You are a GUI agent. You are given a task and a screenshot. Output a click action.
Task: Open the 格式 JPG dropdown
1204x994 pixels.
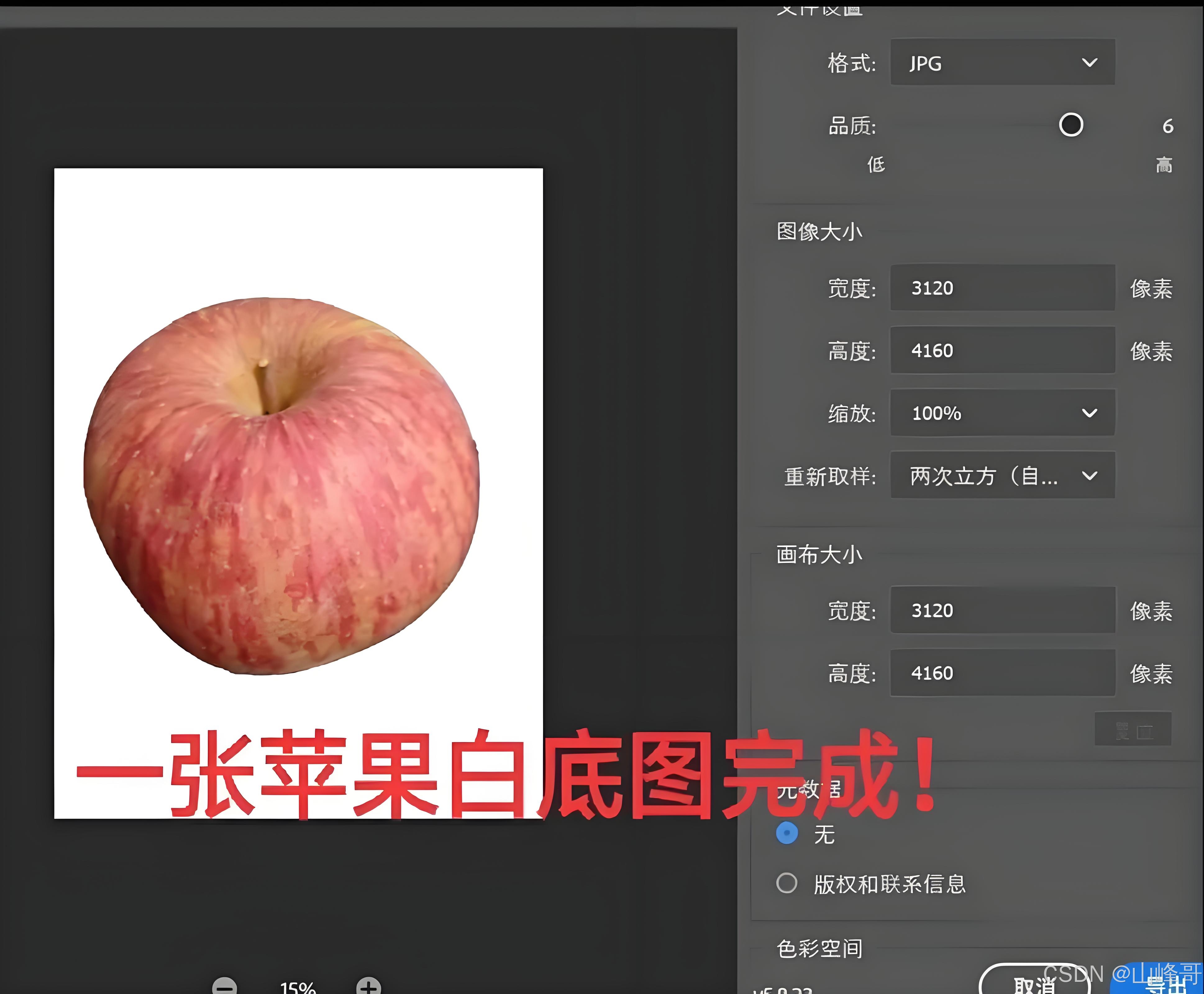(x=1002, y=62)
